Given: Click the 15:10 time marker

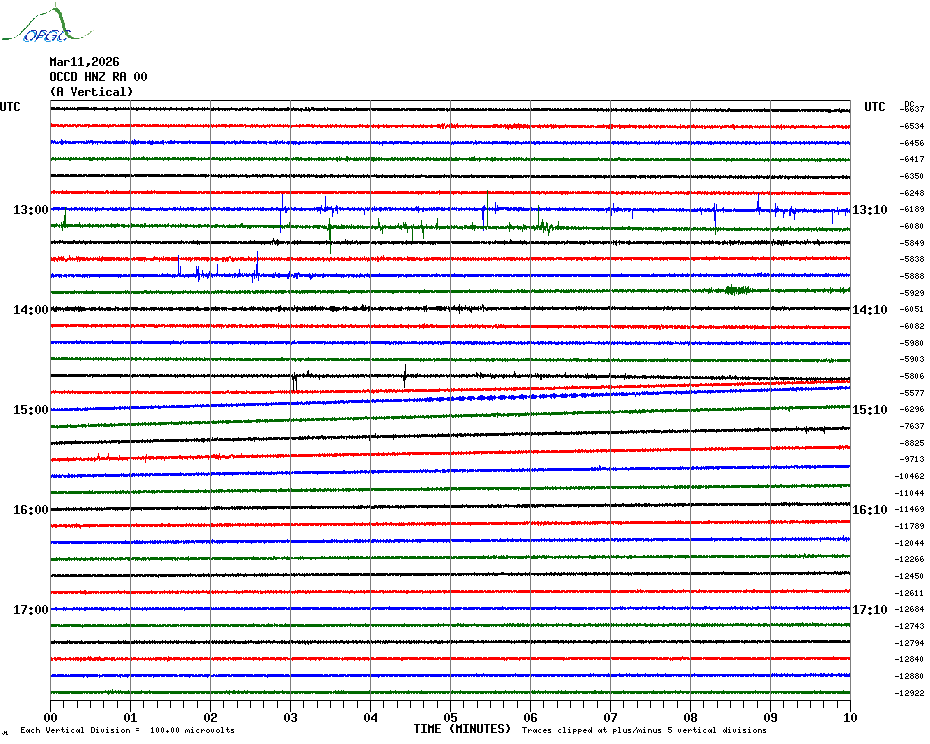Looking at the screenshot, I should 869,410.
